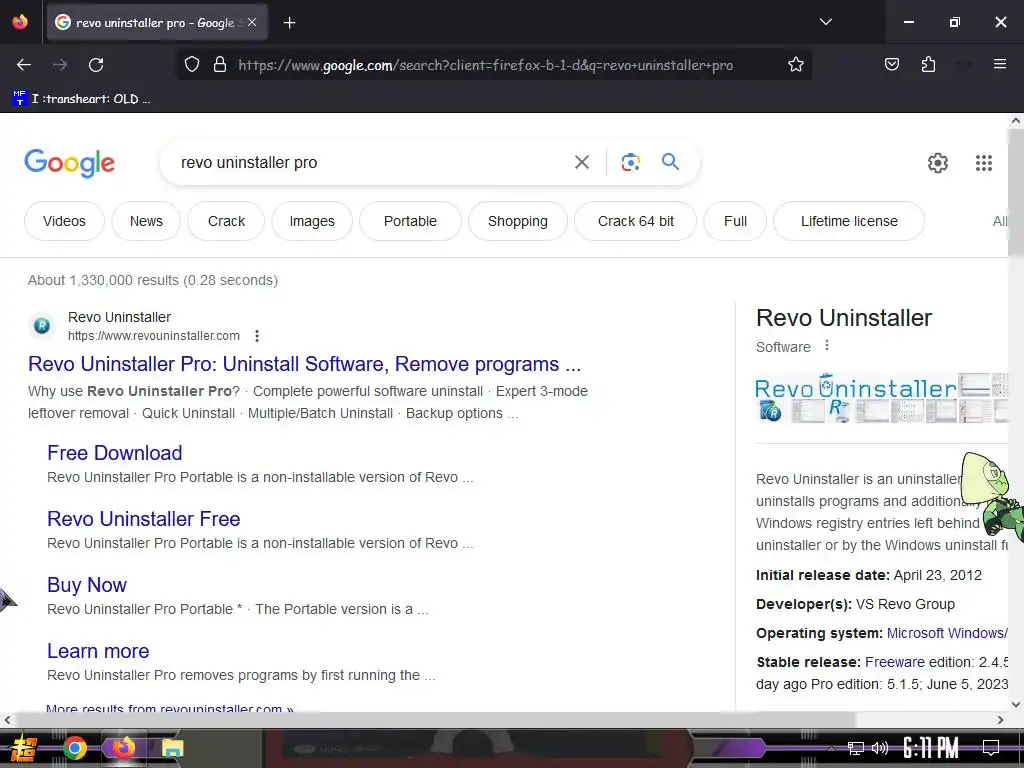1024x768 pixels.
Task: Switch to Firefox on the taskbar
Action: (x=122, y=748)
